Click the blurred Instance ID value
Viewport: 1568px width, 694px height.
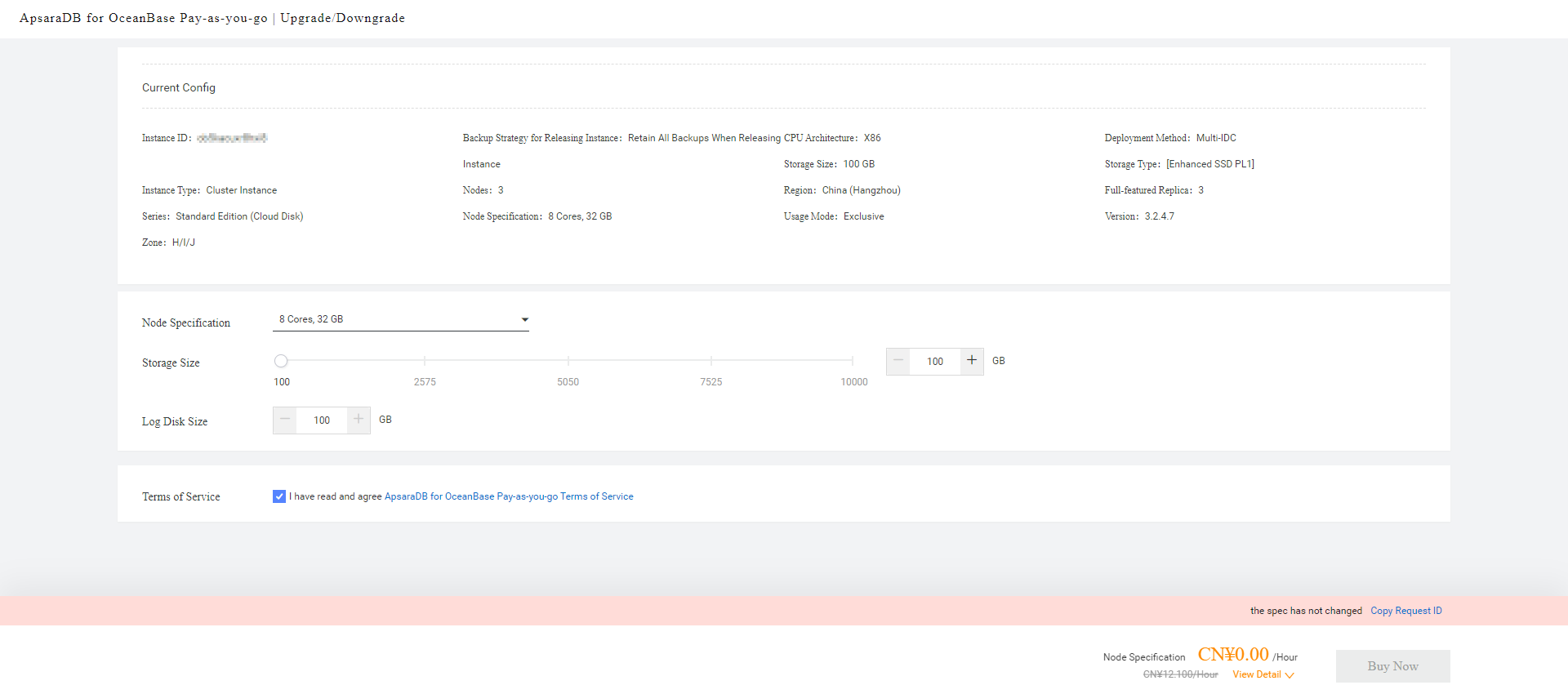[232, 138]
